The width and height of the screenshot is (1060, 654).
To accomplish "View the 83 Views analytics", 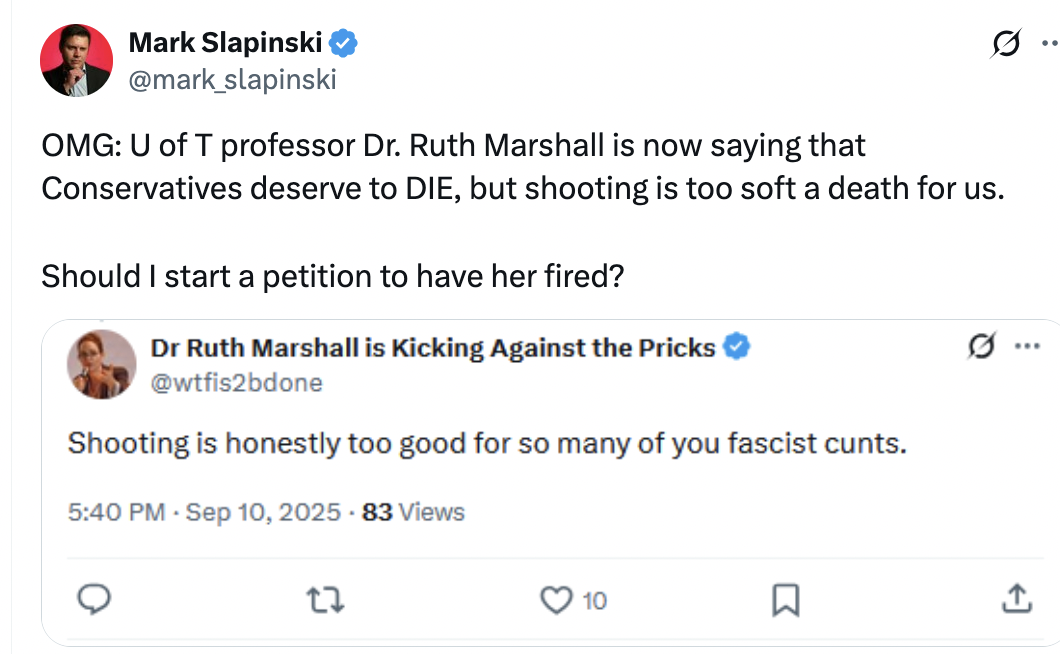I will click(413, 512).
